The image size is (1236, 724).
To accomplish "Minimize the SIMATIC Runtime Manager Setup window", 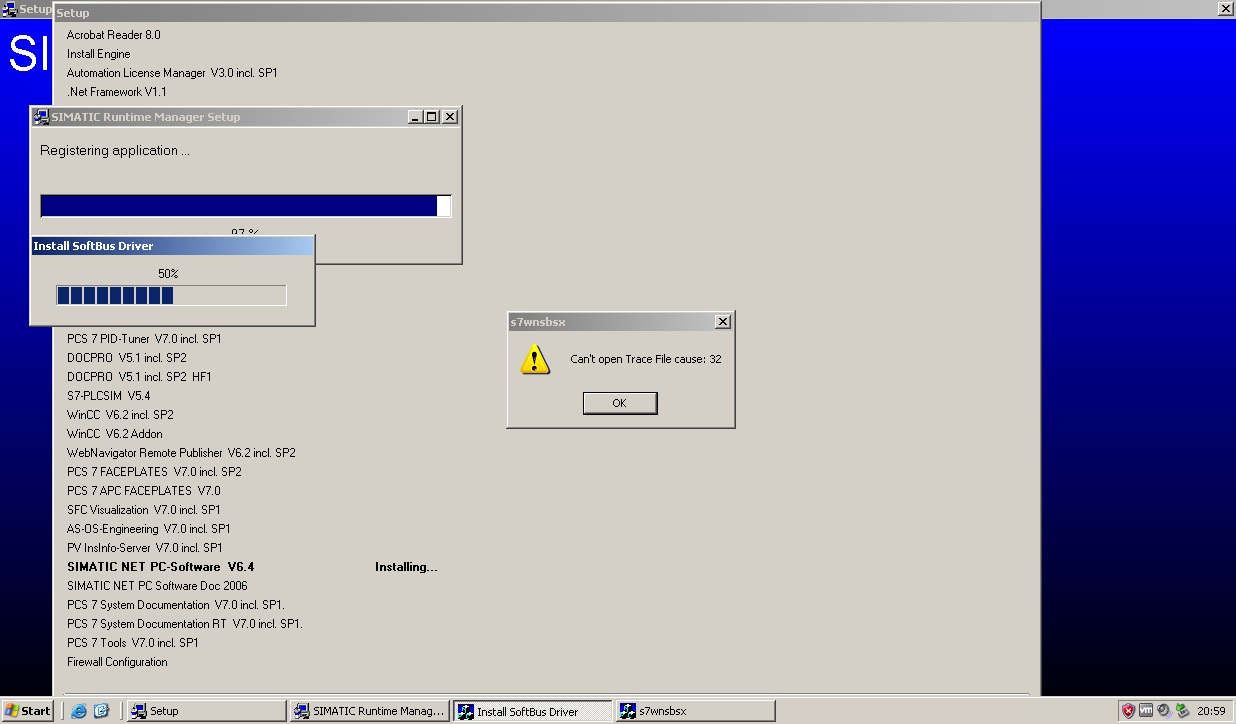I will (415, 117).
